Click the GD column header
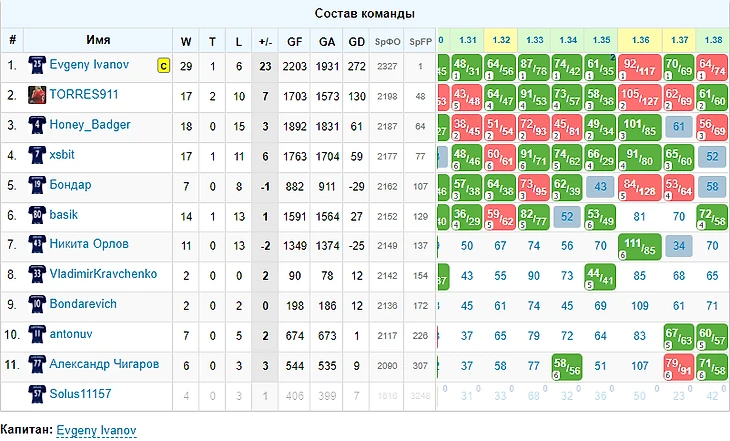Screen dimensions: 730x441 point(357,41)
